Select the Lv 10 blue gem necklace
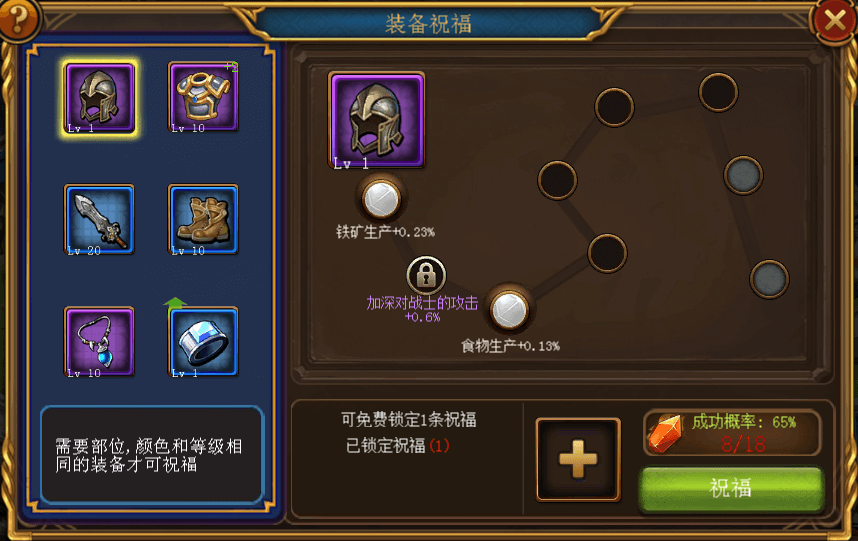This screenshot has width=858, height=541. (x=99, y=342)
